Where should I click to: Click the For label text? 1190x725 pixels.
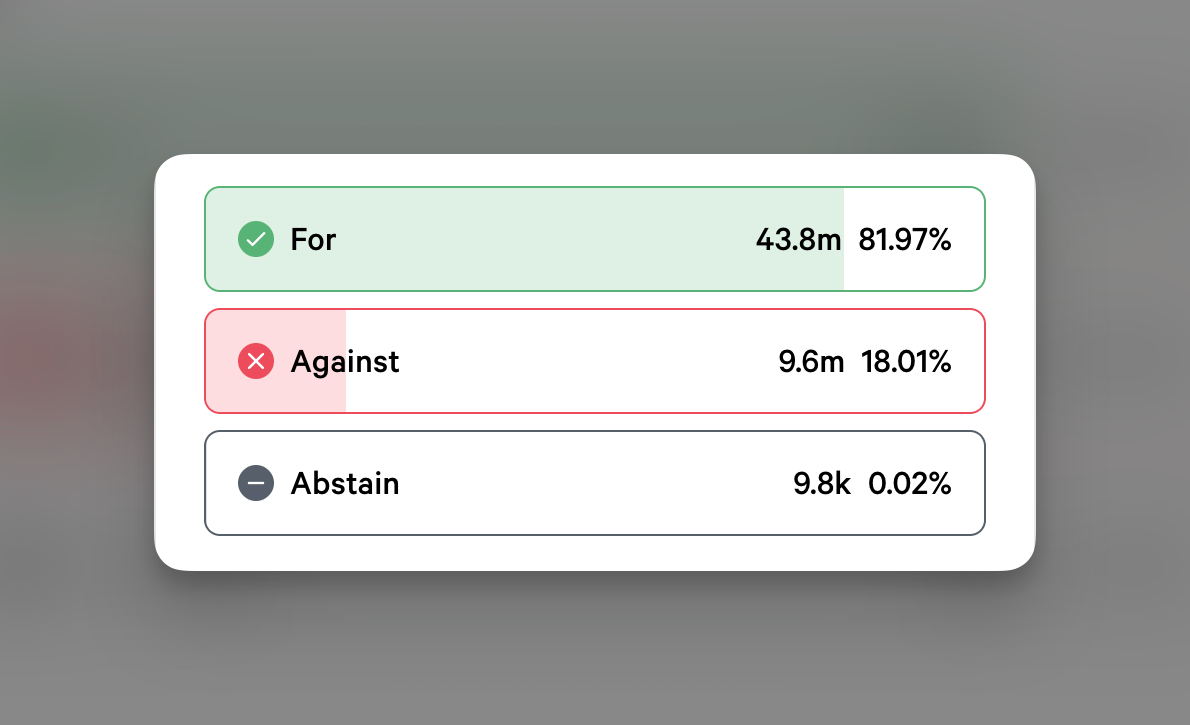tap(313, 239)
